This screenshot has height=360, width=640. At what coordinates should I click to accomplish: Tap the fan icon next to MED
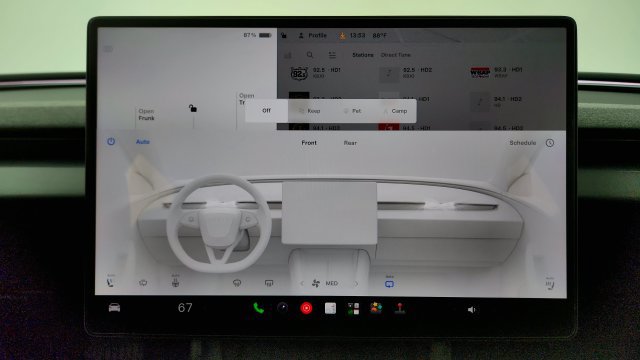point(316,283)
